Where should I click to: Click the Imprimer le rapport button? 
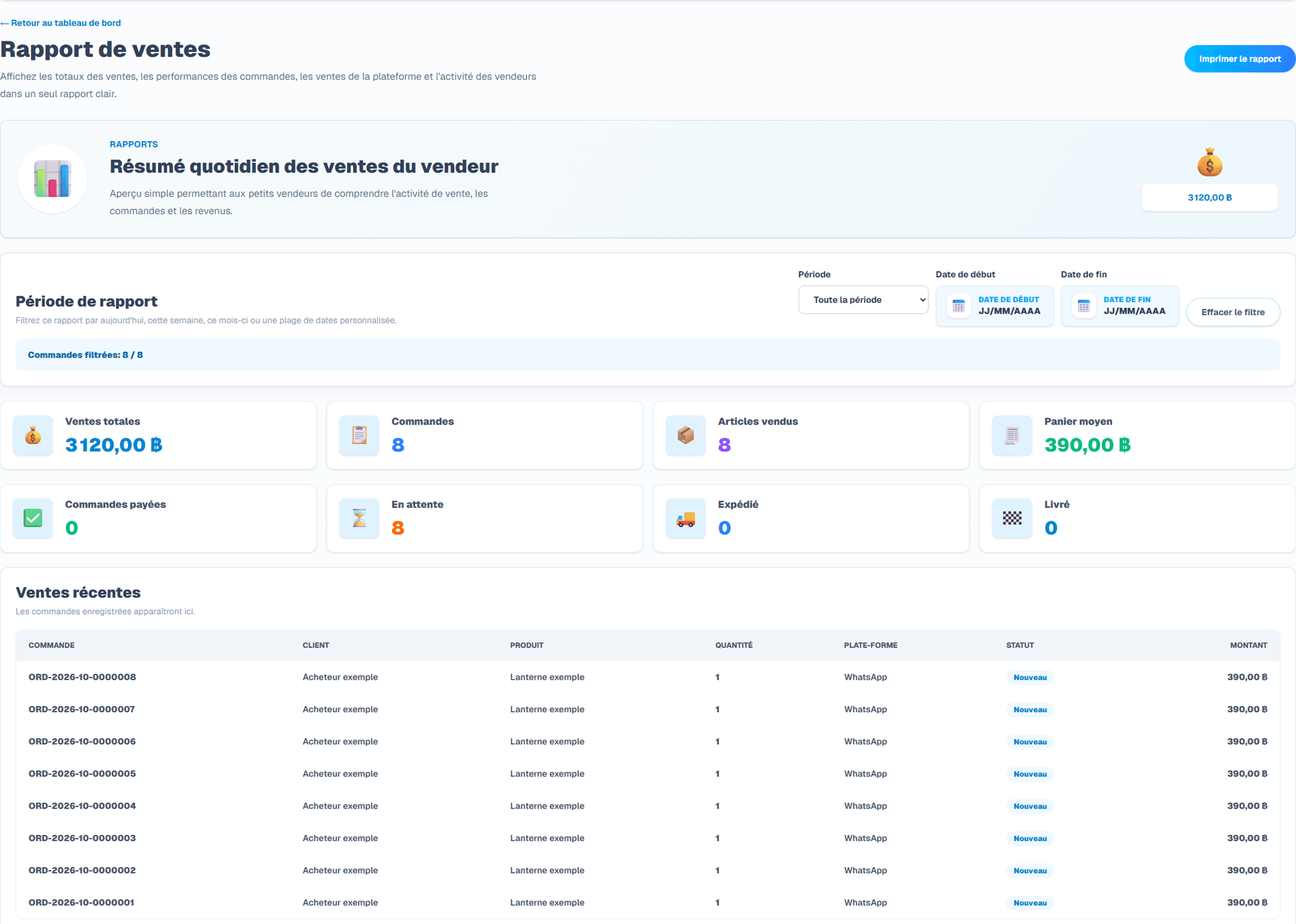pyautogui.click(x=1239, y=59)
